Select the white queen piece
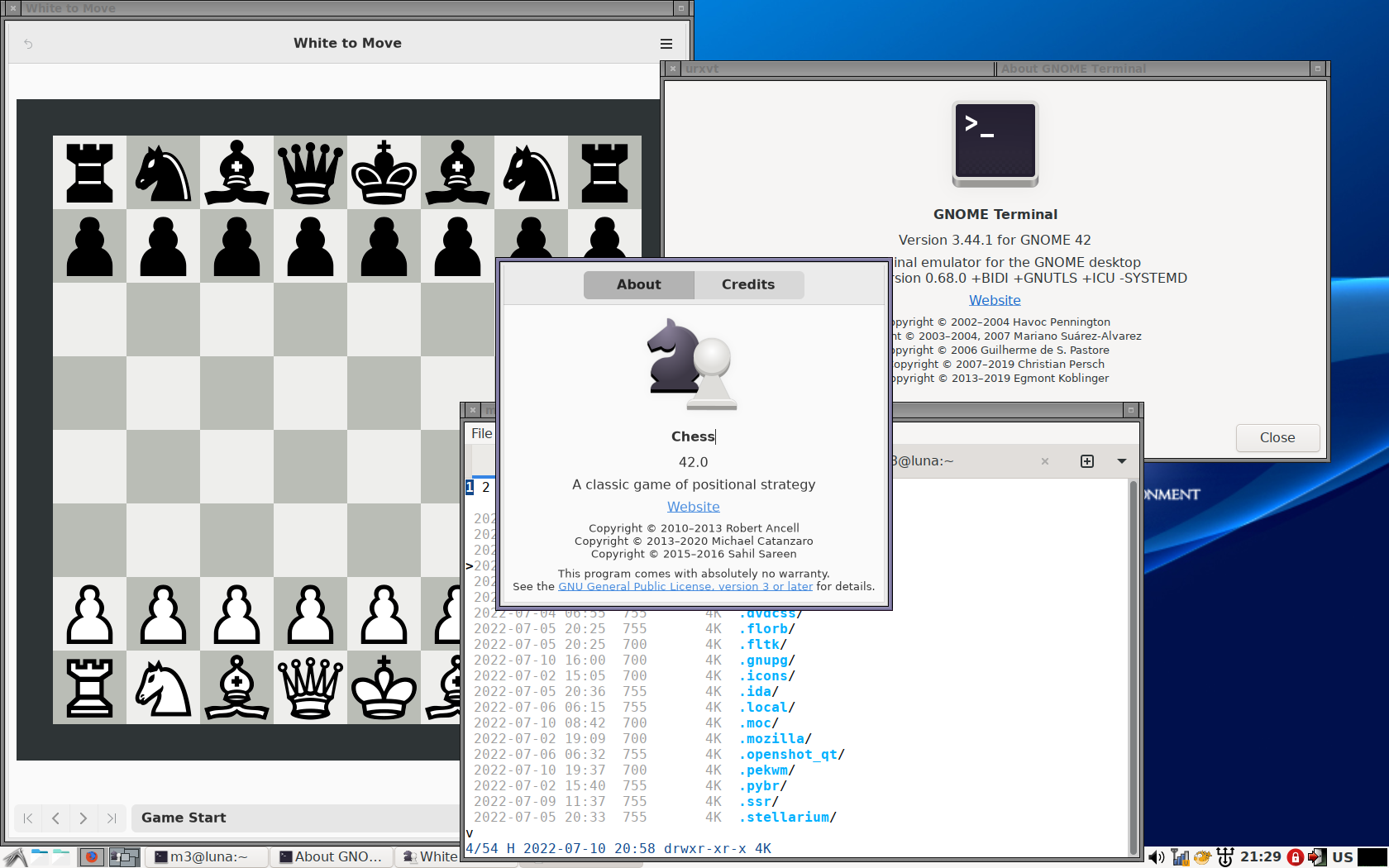This screenshot has width=1389, height=868. coord(310,687)
